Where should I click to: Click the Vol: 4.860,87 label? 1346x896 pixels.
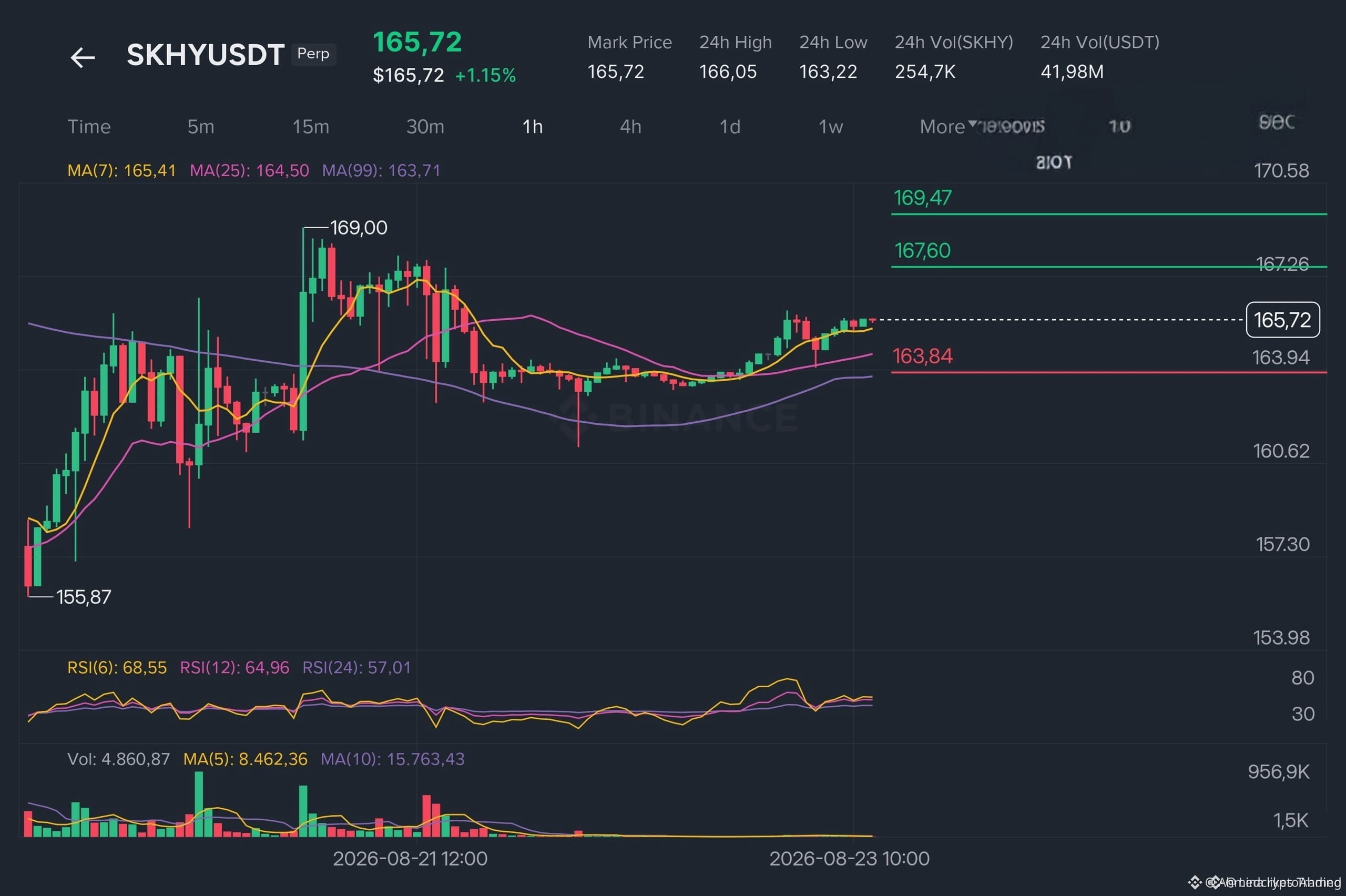119,759
